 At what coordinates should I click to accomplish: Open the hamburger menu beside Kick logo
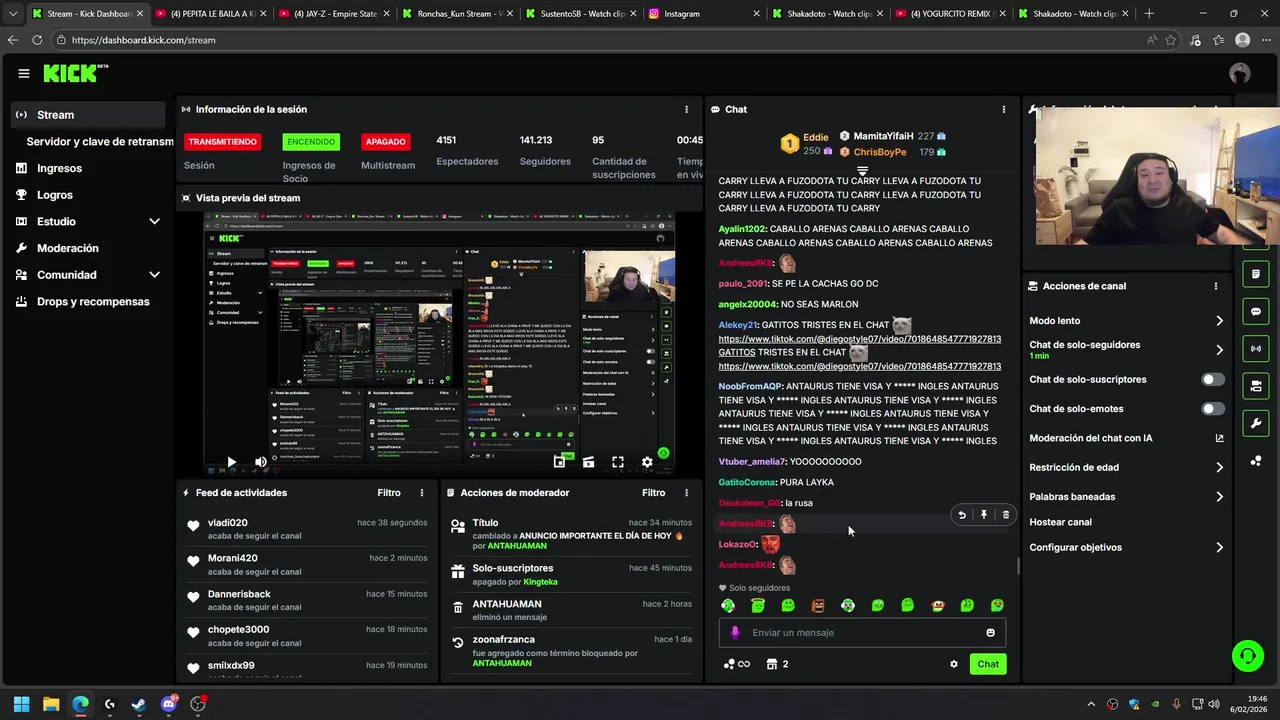point(24,73)
